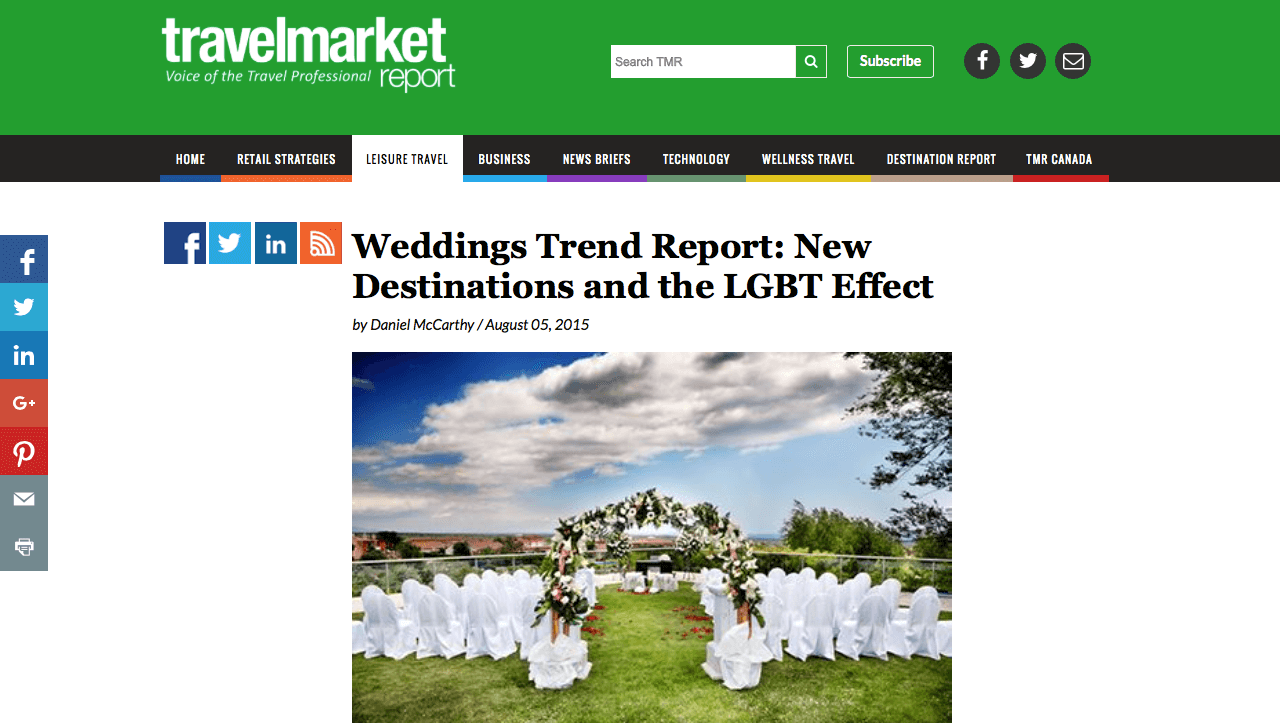Open the header Facebook circle icon
The height and width of the screenshot is (723, 1280).
point(982,61)
